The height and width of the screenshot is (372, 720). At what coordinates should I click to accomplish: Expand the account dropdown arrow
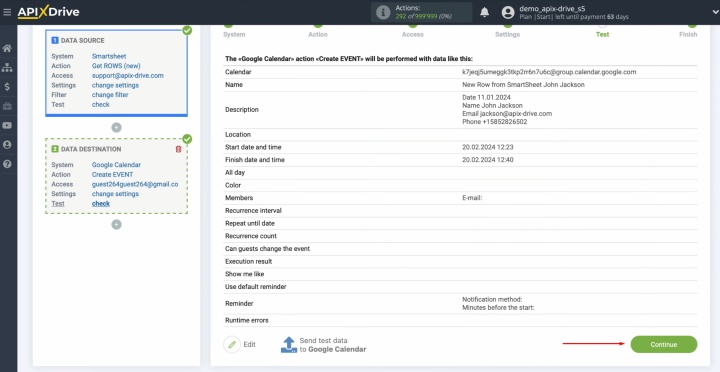[x=715, y=12]
